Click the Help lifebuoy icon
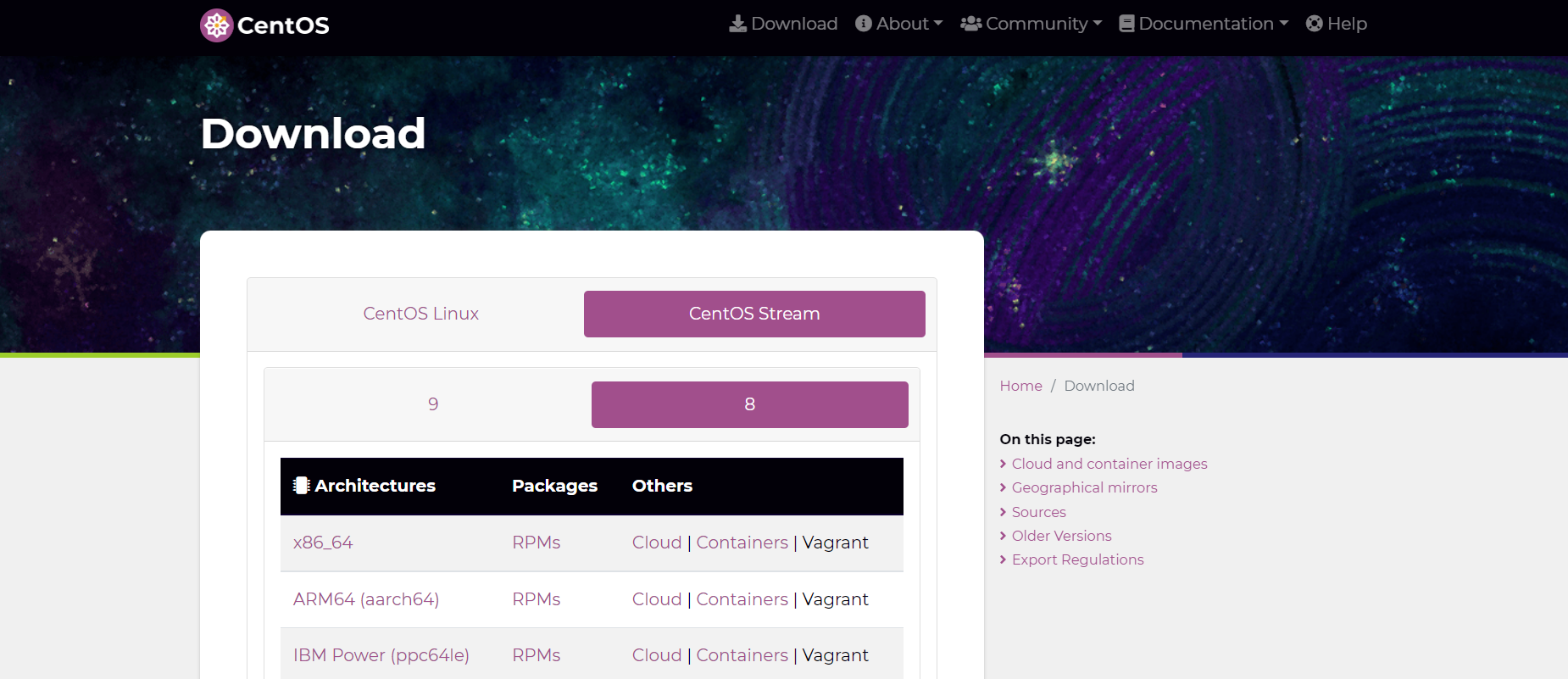 (x=1315, y=24)
